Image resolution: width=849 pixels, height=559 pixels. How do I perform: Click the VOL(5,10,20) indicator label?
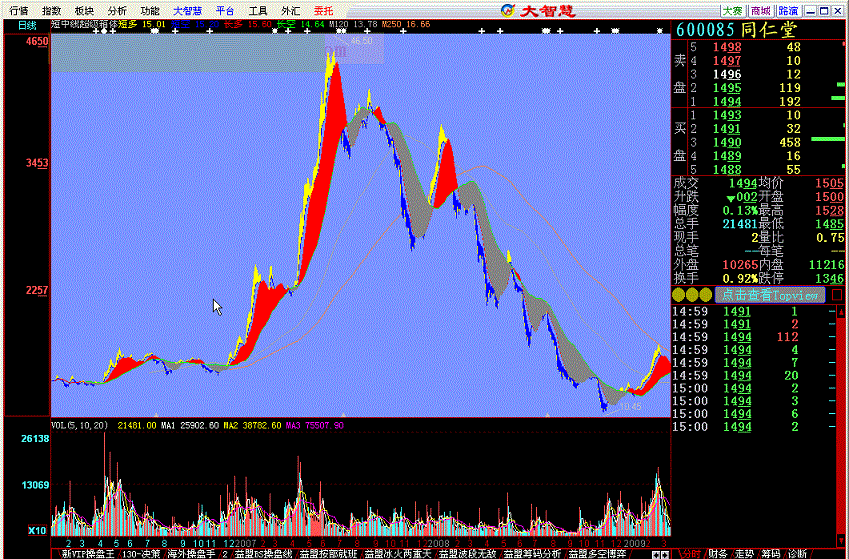click(x=80, y=425)
